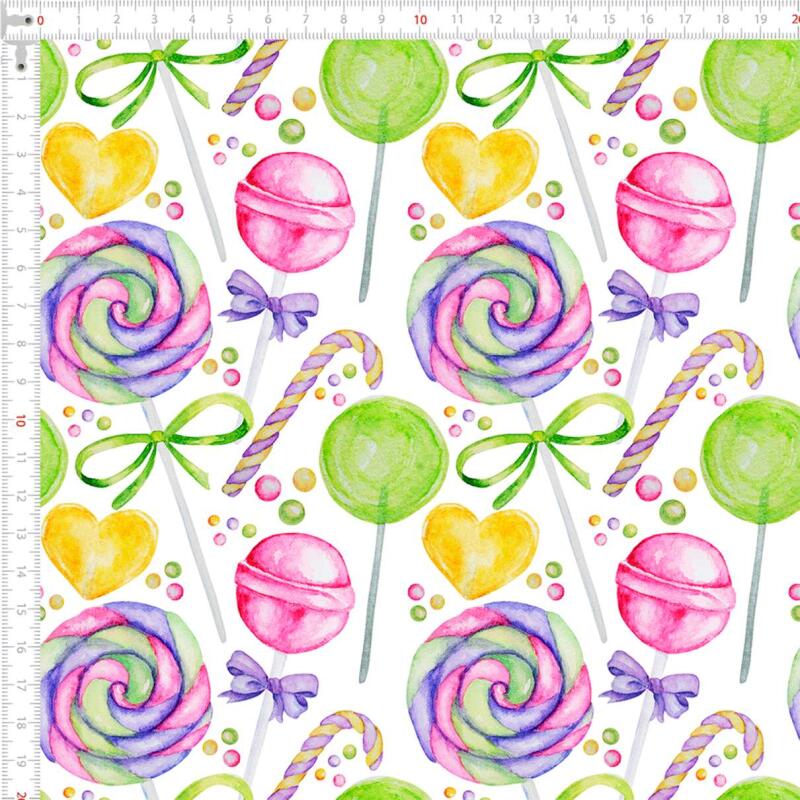Click the red 10 on the horizontal ruler
Image resolution: width=800 pixels, height=800 pixels.
[419, 18]
